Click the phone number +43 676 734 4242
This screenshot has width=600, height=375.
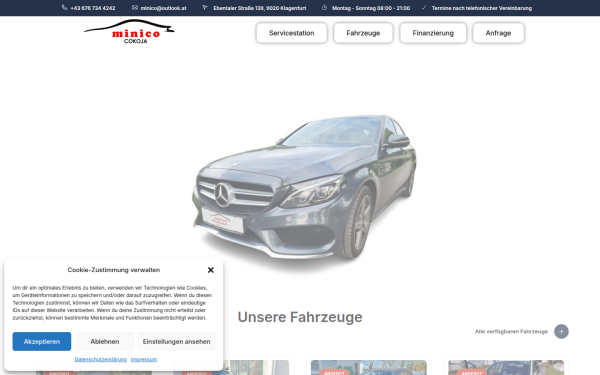click(x=93, y=8)
